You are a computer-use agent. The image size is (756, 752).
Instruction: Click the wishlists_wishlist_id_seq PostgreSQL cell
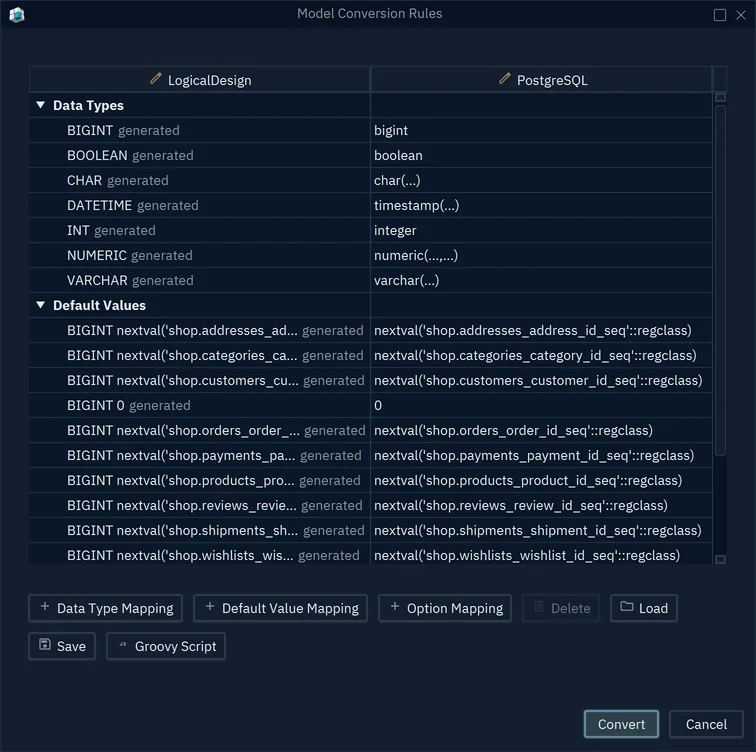point(541,554)
